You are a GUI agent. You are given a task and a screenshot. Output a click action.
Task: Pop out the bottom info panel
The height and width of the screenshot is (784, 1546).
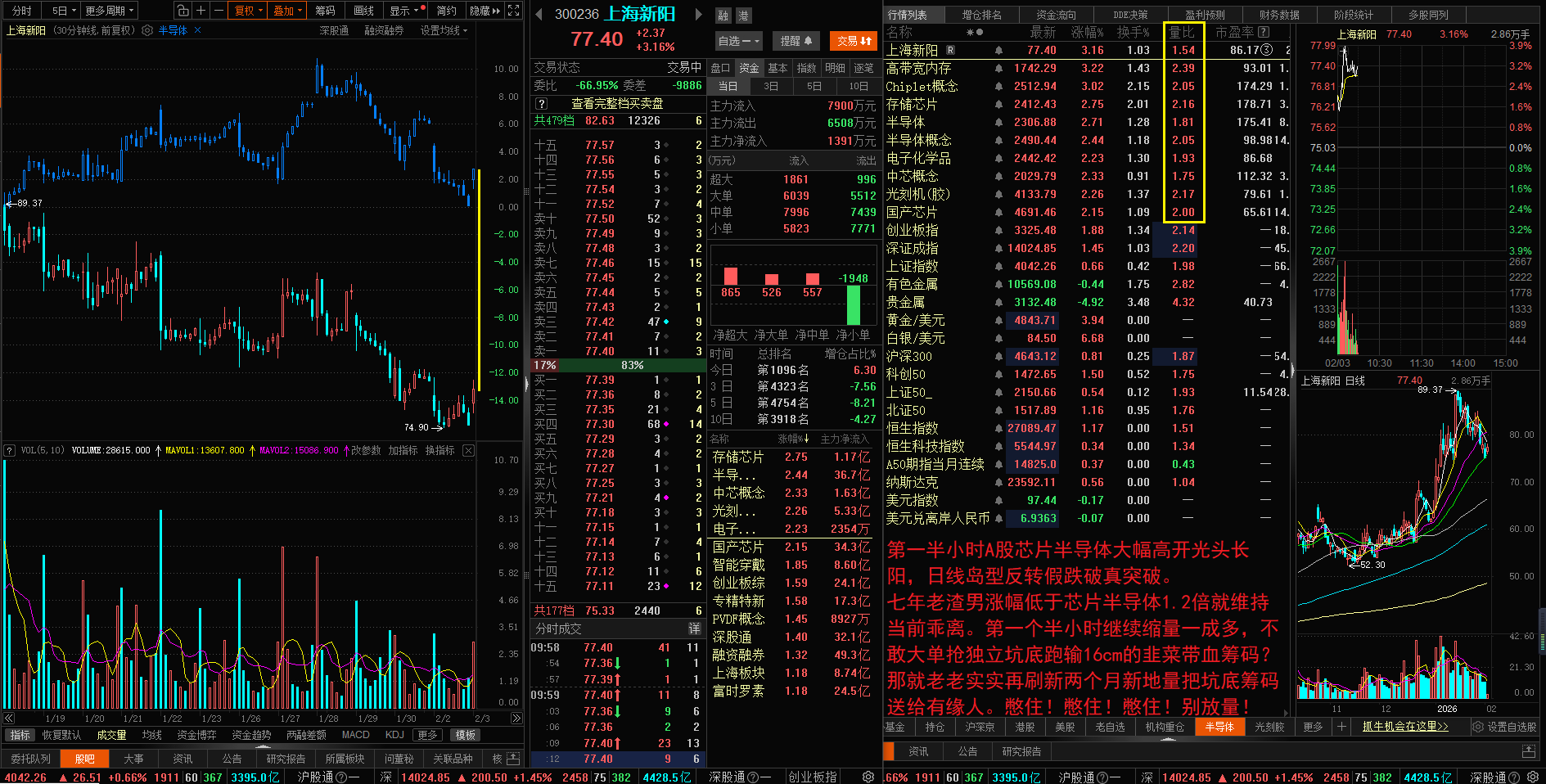(x=513, y=759)
